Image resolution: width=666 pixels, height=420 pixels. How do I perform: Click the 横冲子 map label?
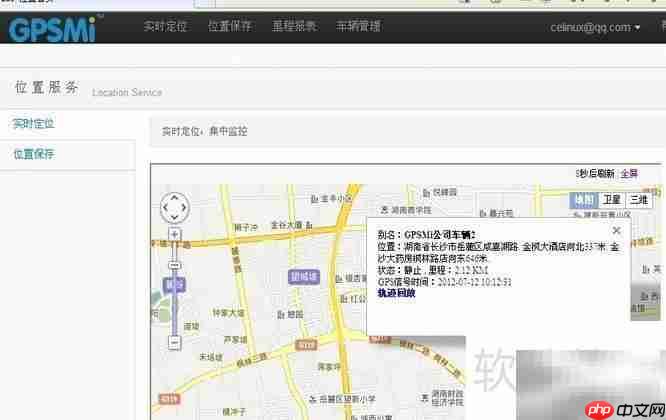pyautogui.click(x=234, y=412)
